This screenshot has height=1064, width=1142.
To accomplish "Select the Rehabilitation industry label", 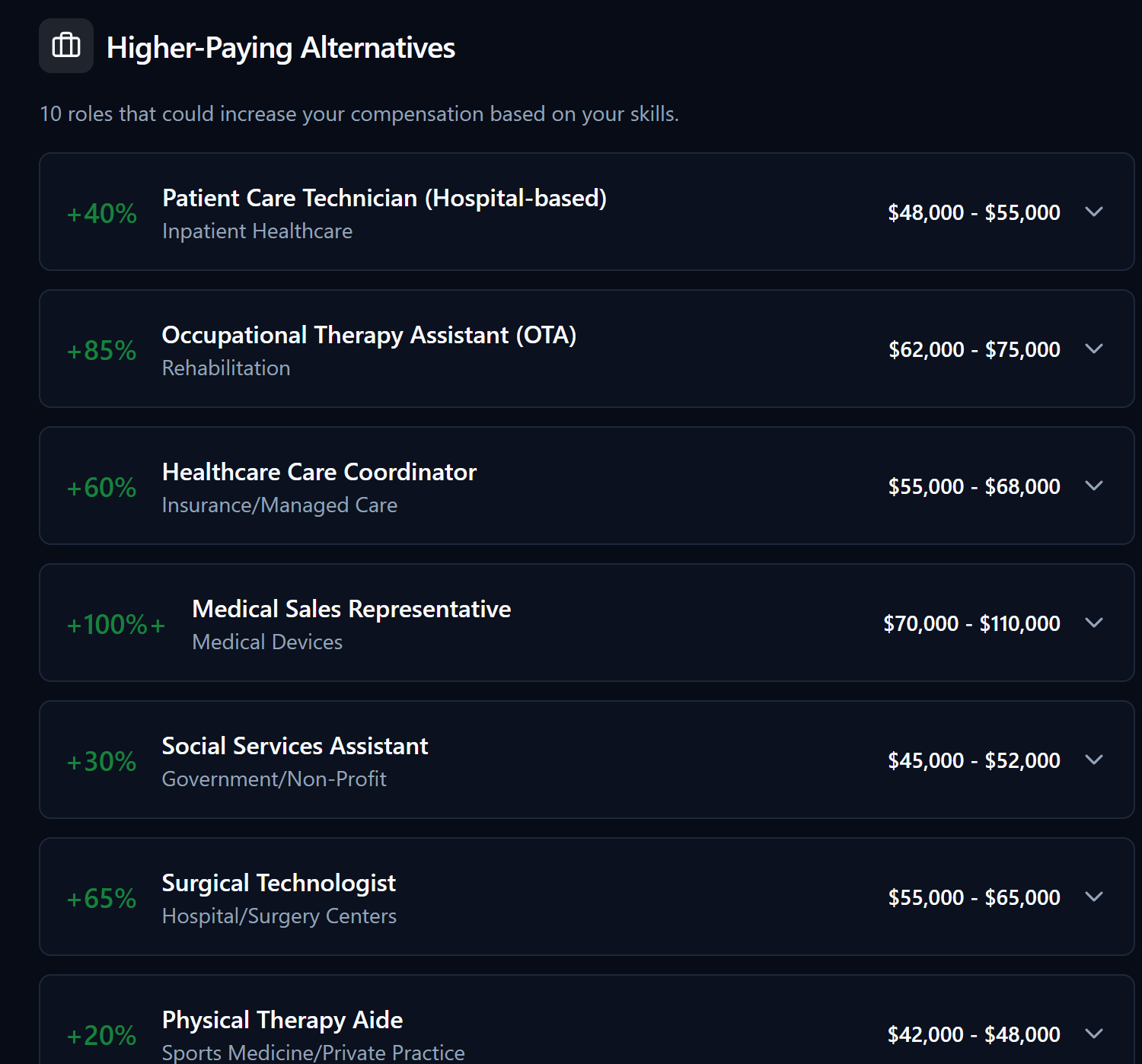I will [x=226, y=368].
